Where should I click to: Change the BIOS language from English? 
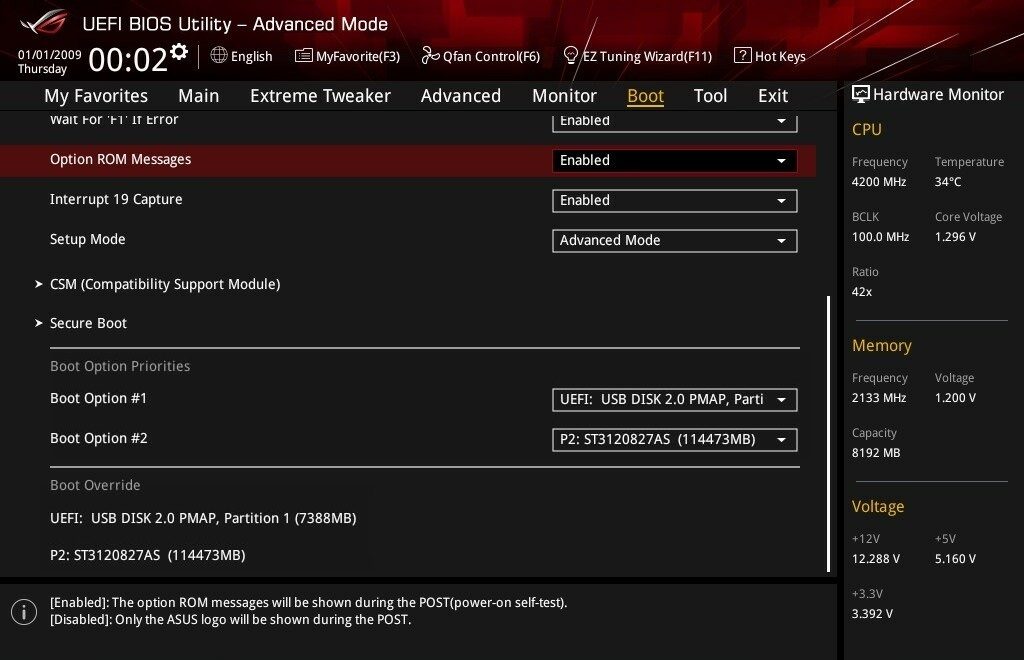(x=241, y=56)
